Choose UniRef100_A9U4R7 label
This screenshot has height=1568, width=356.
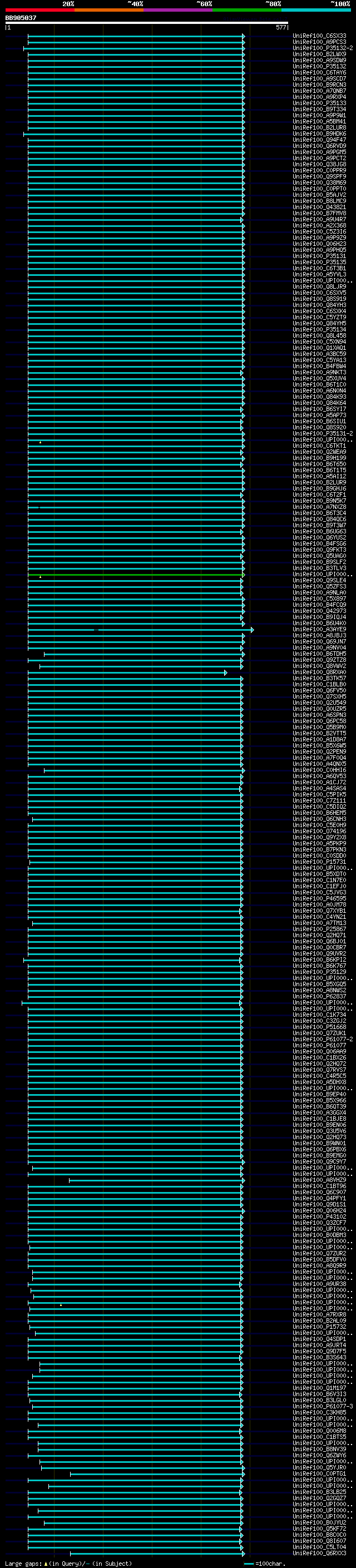pos(319,219)
